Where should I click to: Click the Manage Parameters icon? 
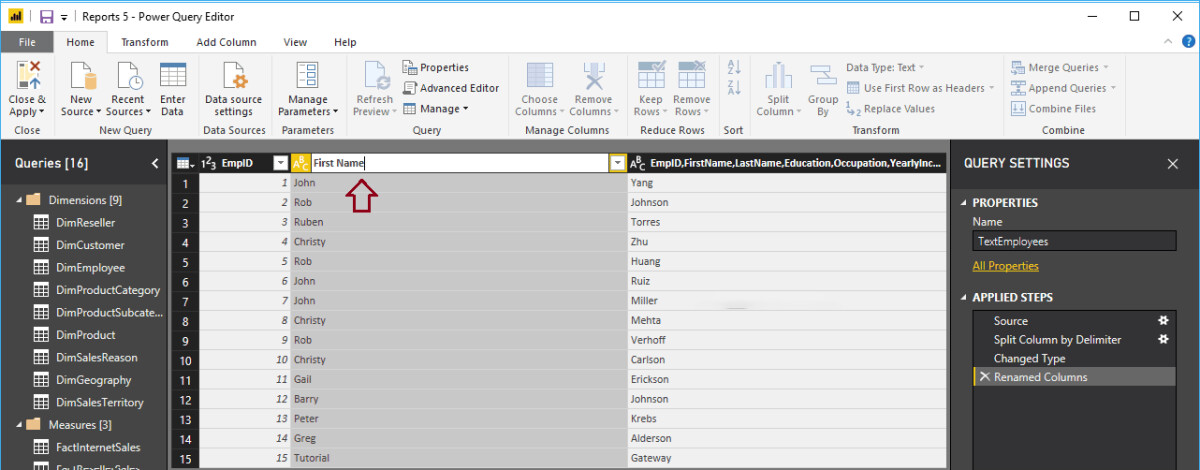(x=307, y=76)
